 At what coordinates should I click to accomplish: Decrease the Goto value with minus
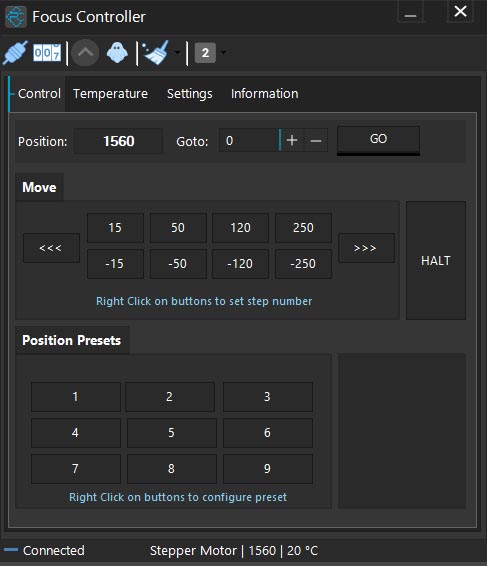[x=316, y=140]
